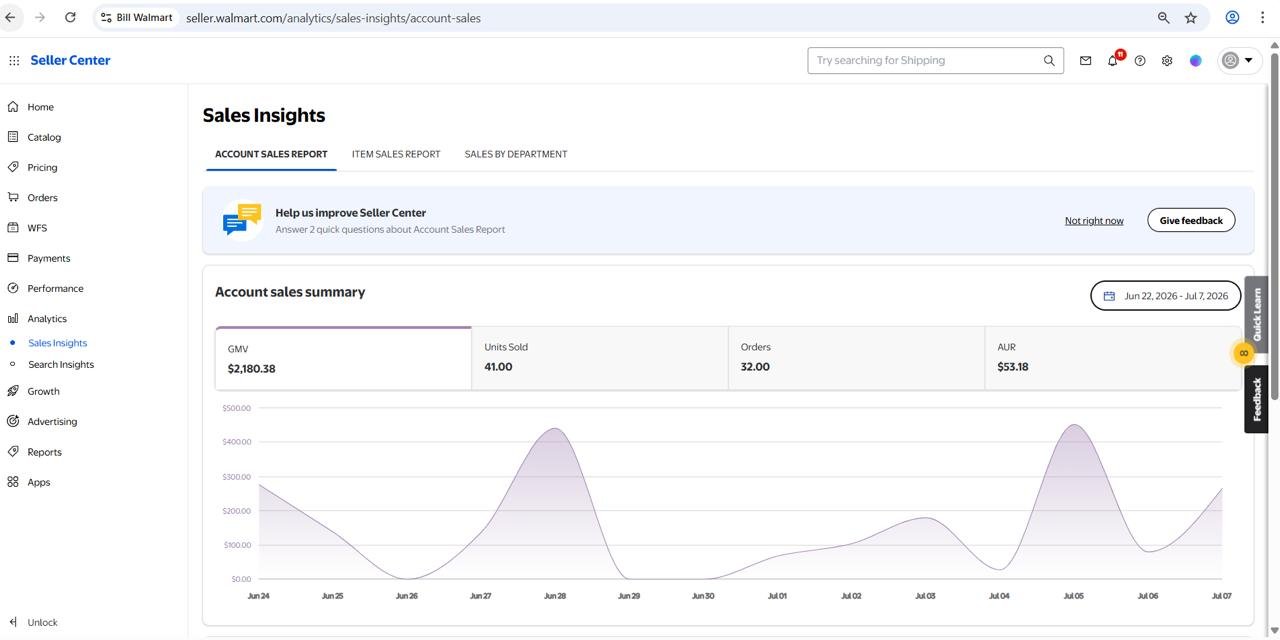Click the Try searching for Shipping field
1280x640 pixels.
925,61
